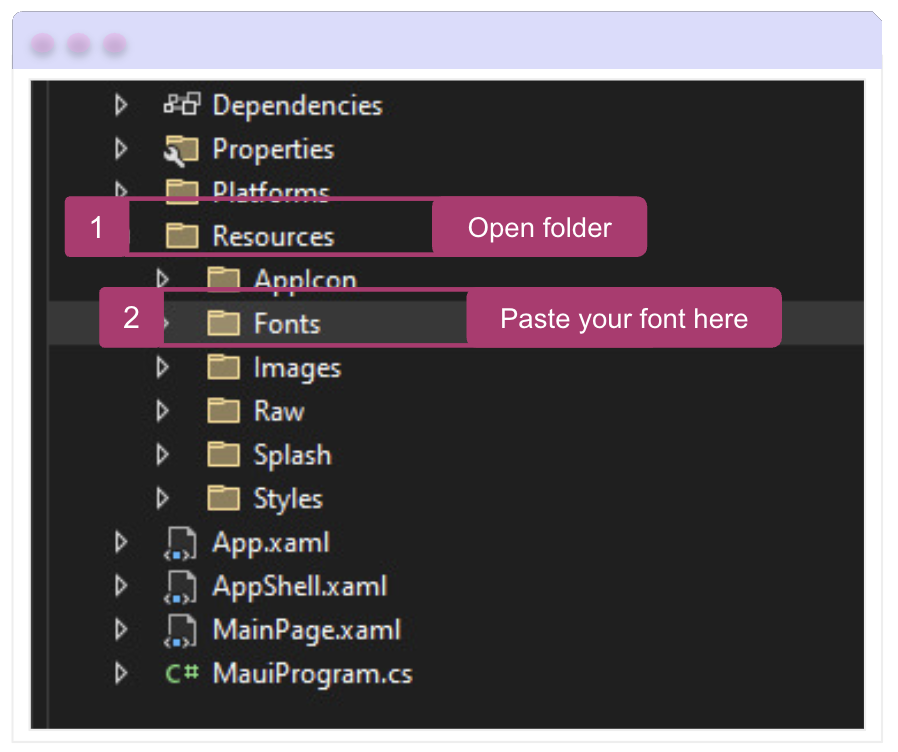Screen dimensions: 898x752
Task: Click the AppShell.xaml file icon
Action: (x=181, y=586)
